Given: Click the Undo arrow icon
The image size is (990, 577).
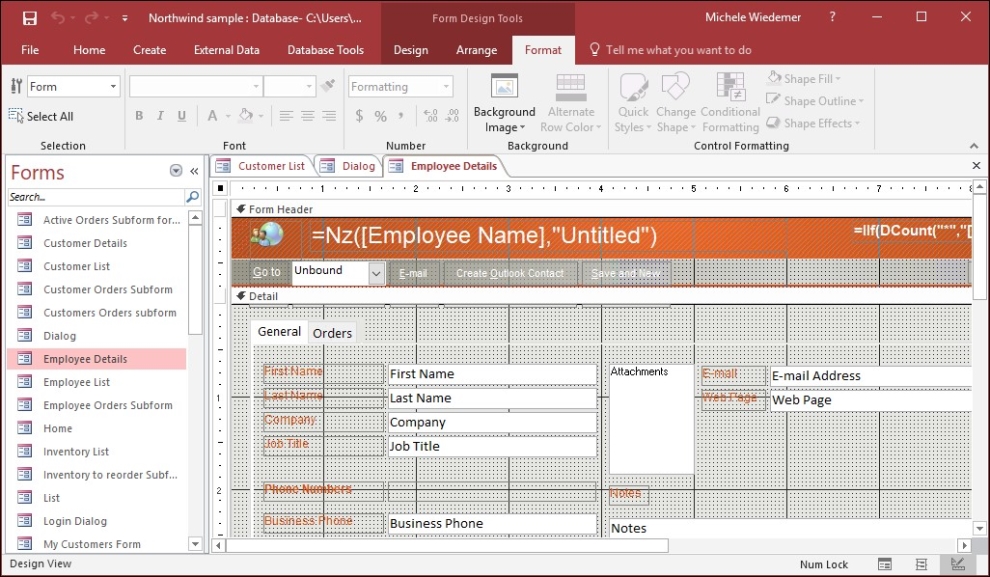Looking at the screenshot, I should (58, 18).
